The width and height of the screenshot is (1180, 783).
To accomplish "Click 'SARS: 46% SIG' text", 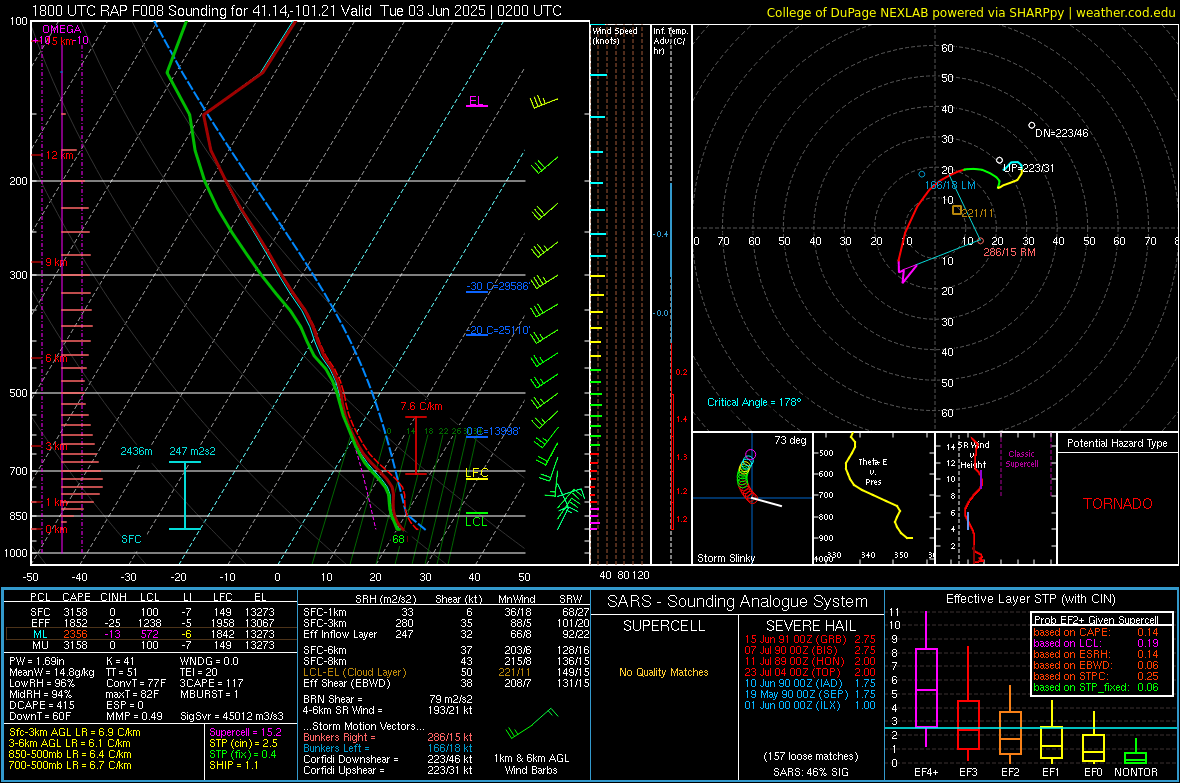I will (810, 772).
